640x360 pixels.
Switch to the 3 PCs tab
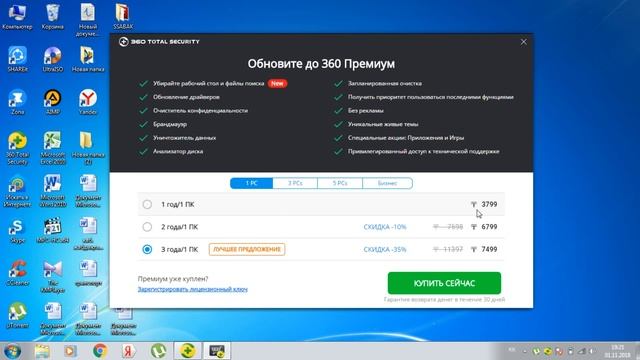295,183
